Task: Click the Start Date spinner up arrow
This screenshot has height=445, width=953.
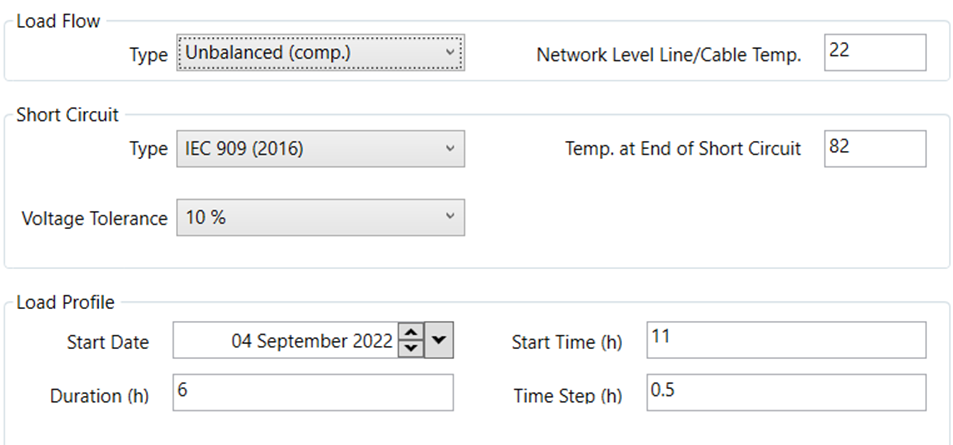Action: click(410, 333)
